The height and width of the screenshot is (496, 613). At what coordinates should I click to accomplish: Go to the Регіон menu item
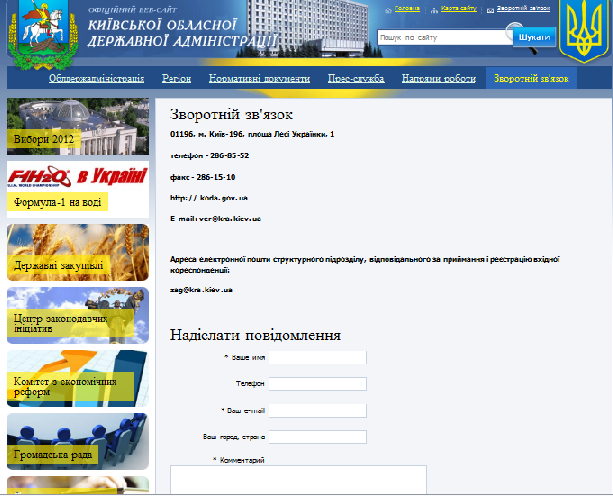[x=177, y=79]
